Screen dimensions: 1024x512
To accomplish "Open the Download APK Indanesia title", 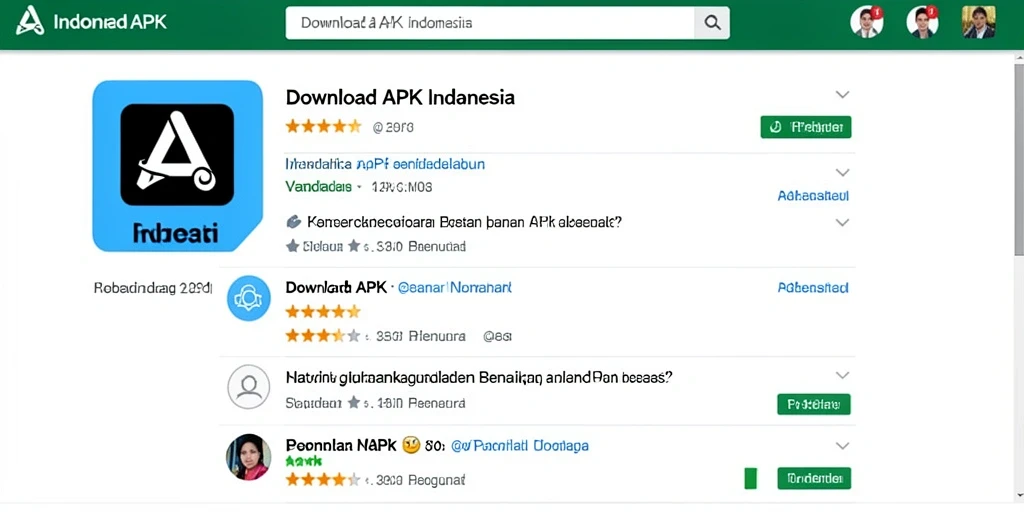I will click(x=400, y=97).
